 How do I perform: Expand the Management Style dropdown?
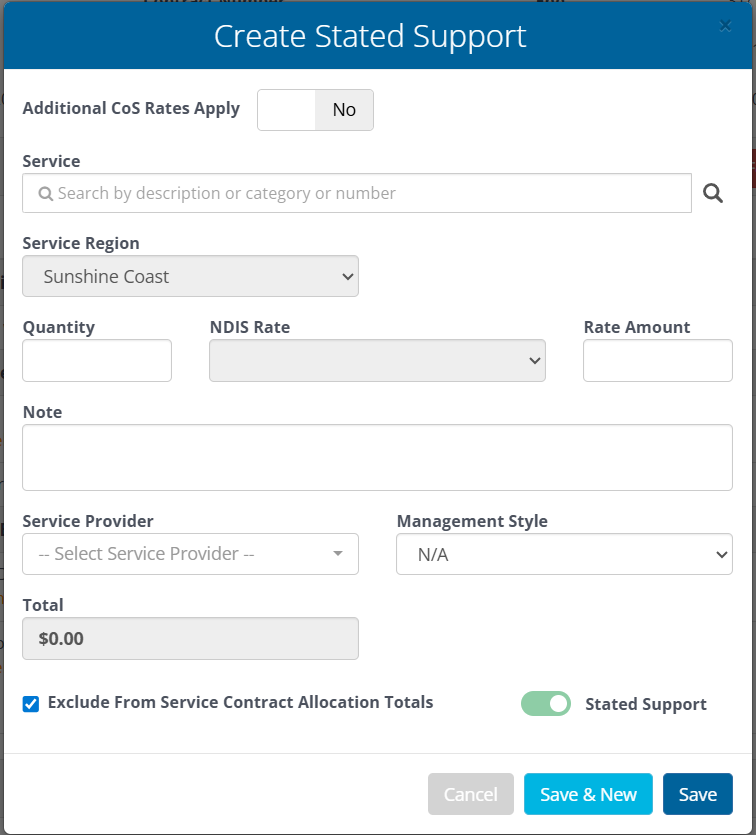click(x=564, y=555)
